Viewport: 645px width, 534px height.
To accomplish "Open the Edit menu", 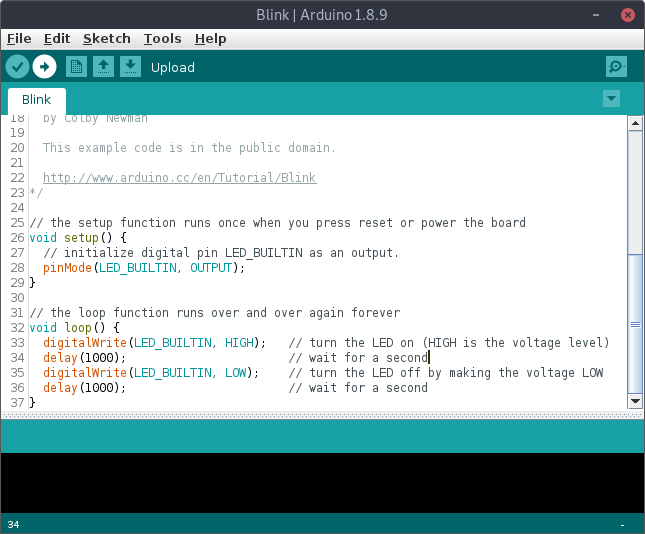I will pyautogui.click(x=57, y=39).
